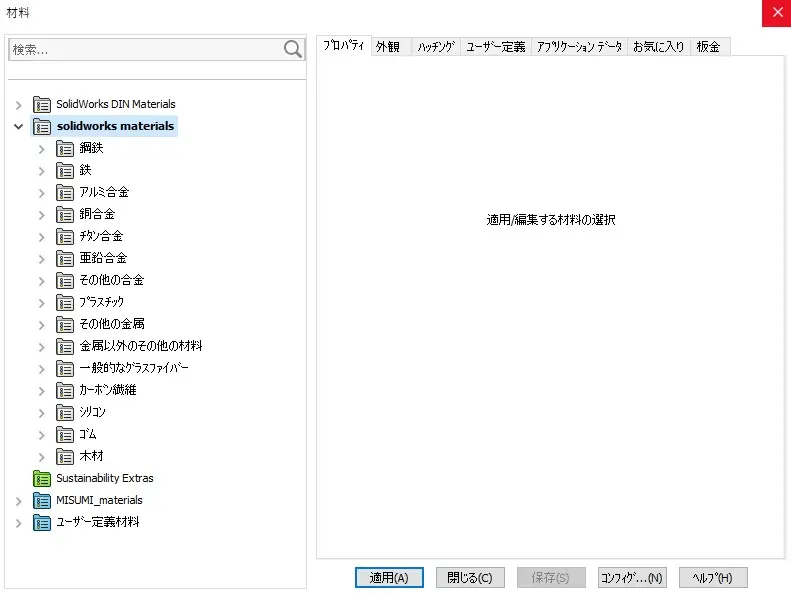Click the 鋼鉄 category folder icon
This screenshot has height=595, width=791.
pyautogui.click(x=65, y=148)
